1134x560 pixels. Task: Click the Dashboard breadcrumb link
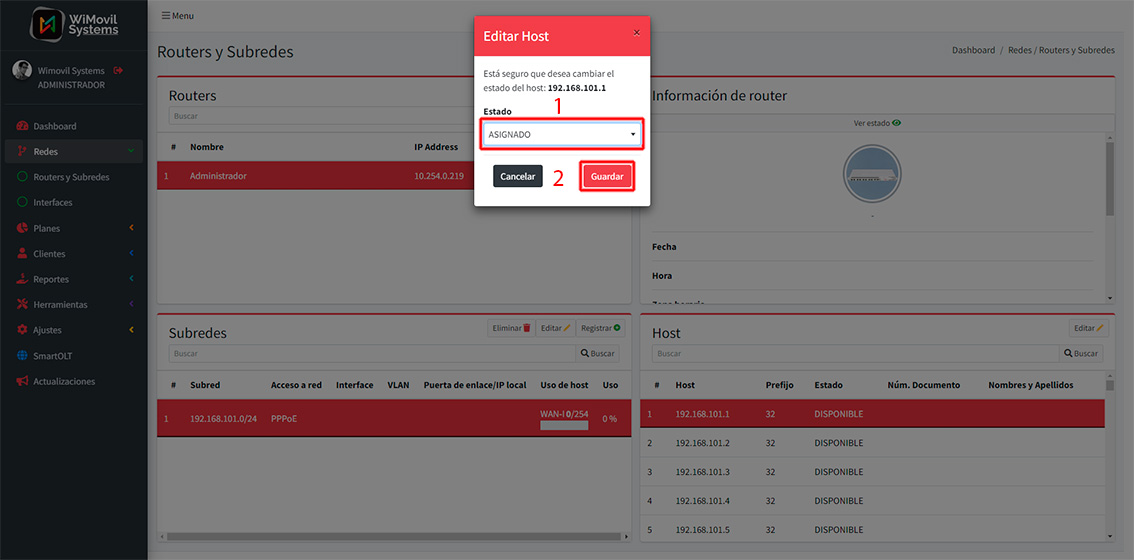coord(973,51)
